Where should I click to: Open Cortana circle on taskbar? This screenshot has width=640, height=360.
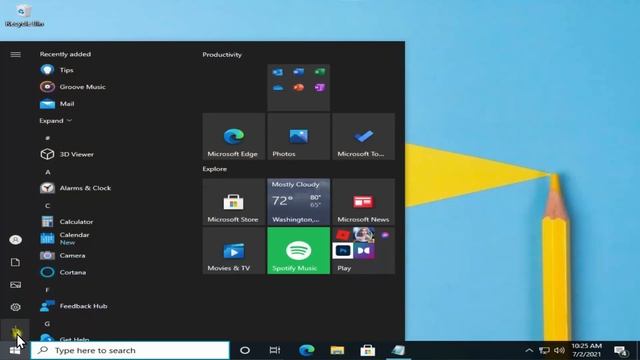(x=245, y=350)
